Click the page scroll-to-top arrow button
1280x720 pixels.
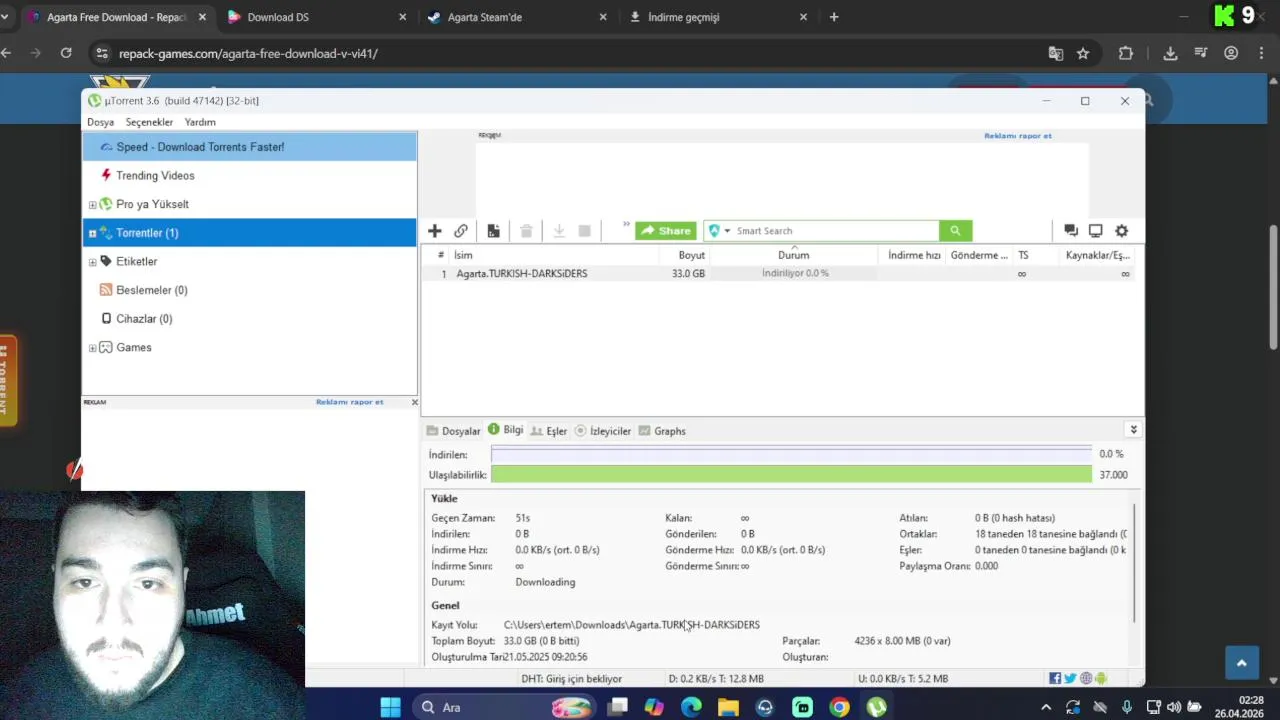pos(1241,663)
